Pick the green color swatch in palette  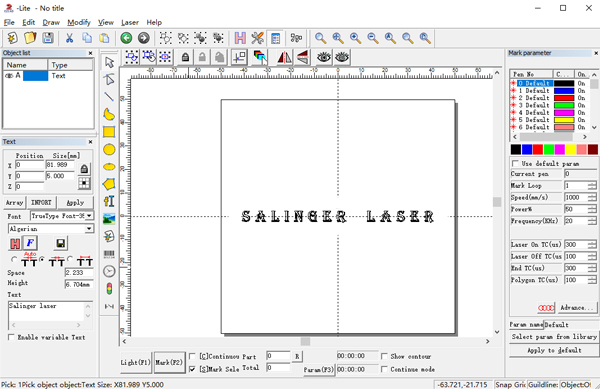[x=549, y=150]
